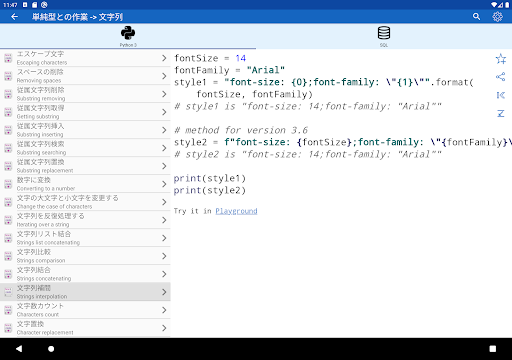Viewport: 512px width, 360px height.
Task: Open the Iterating over a string topic
Action: (x=85, y=220)
